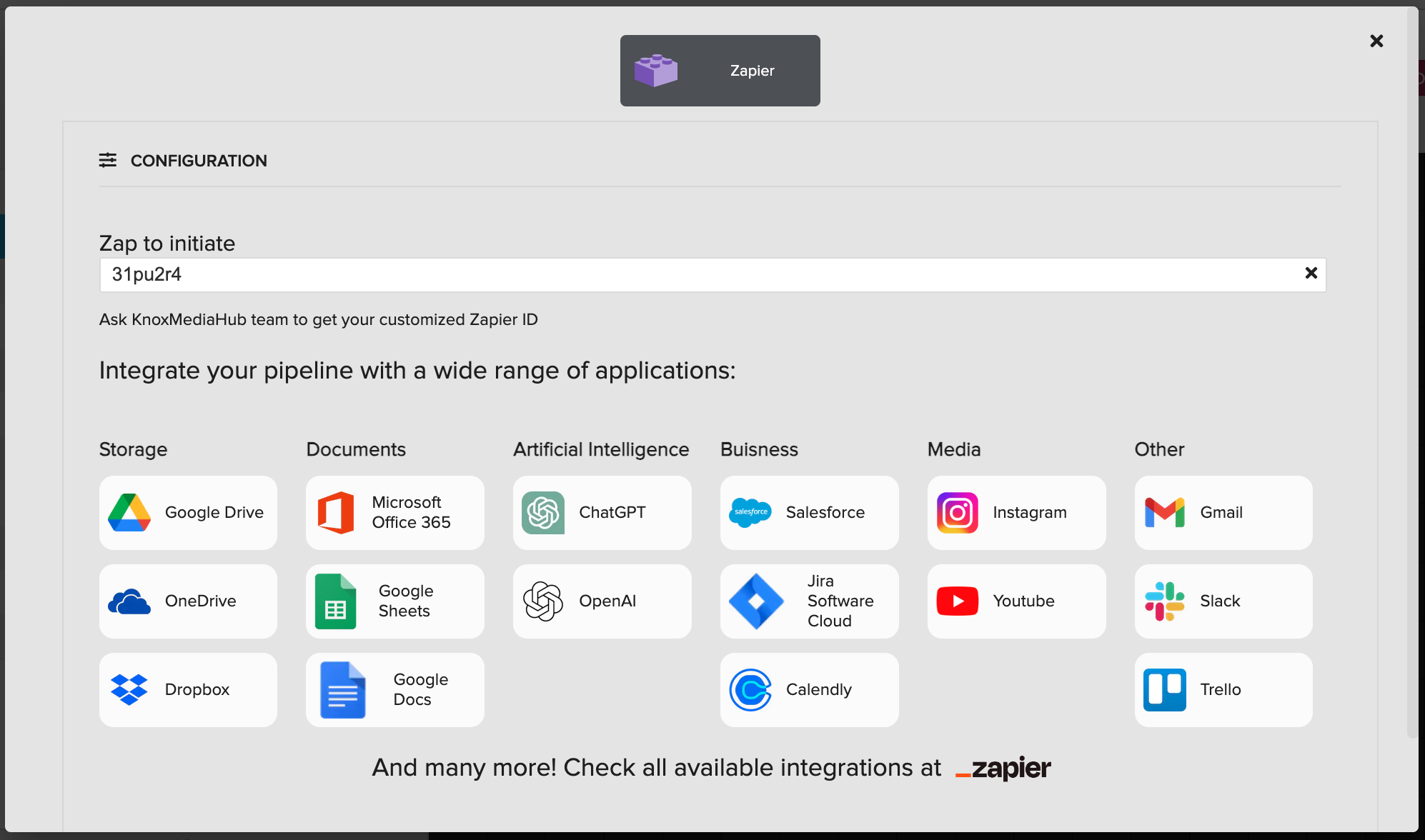Click the Google Docs card
The height and width of the screenshot is (840, 1425).
point(394,690)
